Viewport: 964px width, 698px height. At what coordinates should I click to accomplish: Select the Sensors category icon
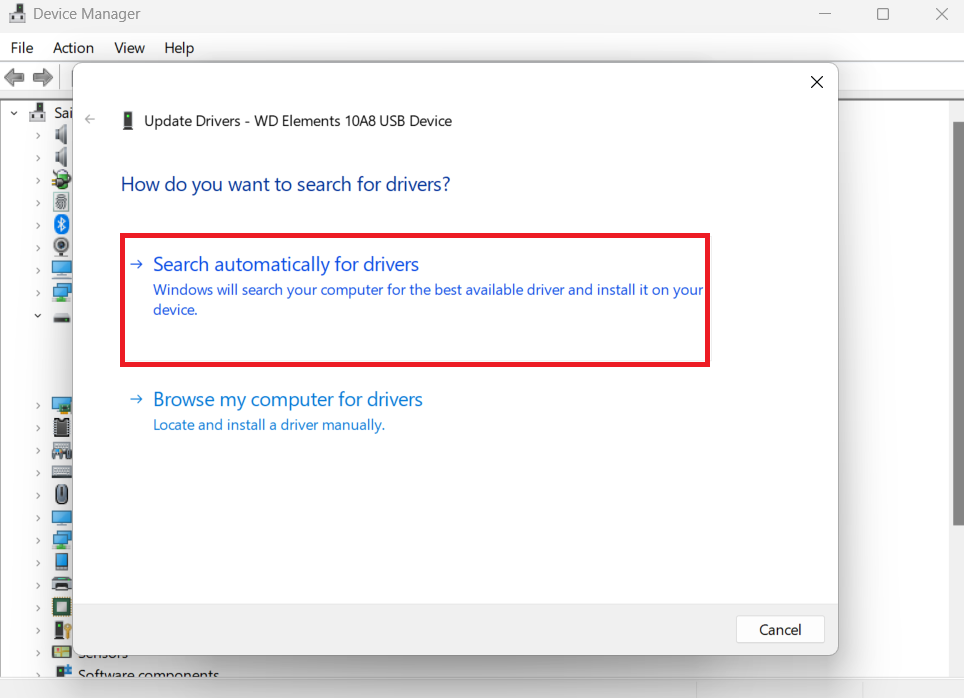61,652
